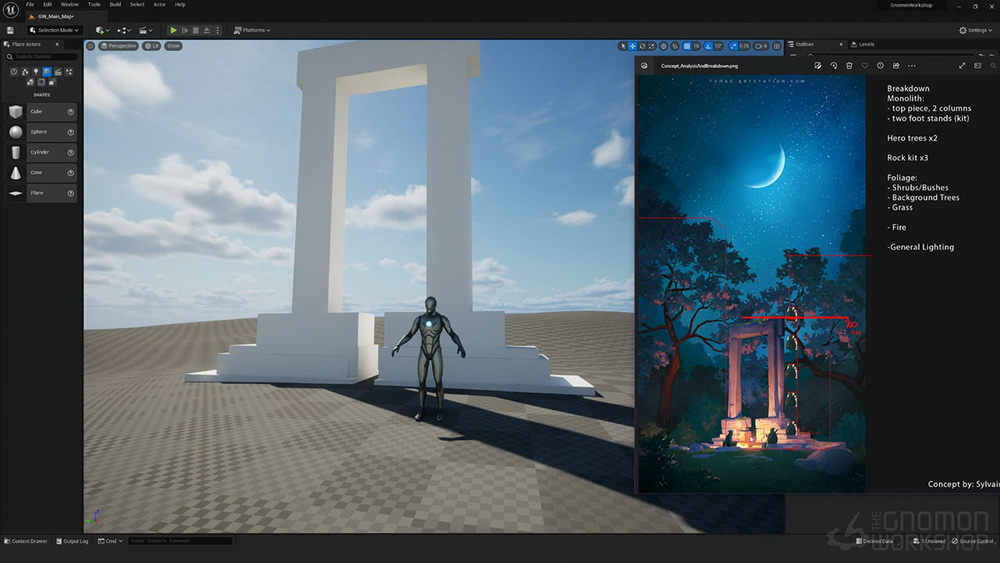Open the Lit view mode dropdown

(x=152, y=46)
